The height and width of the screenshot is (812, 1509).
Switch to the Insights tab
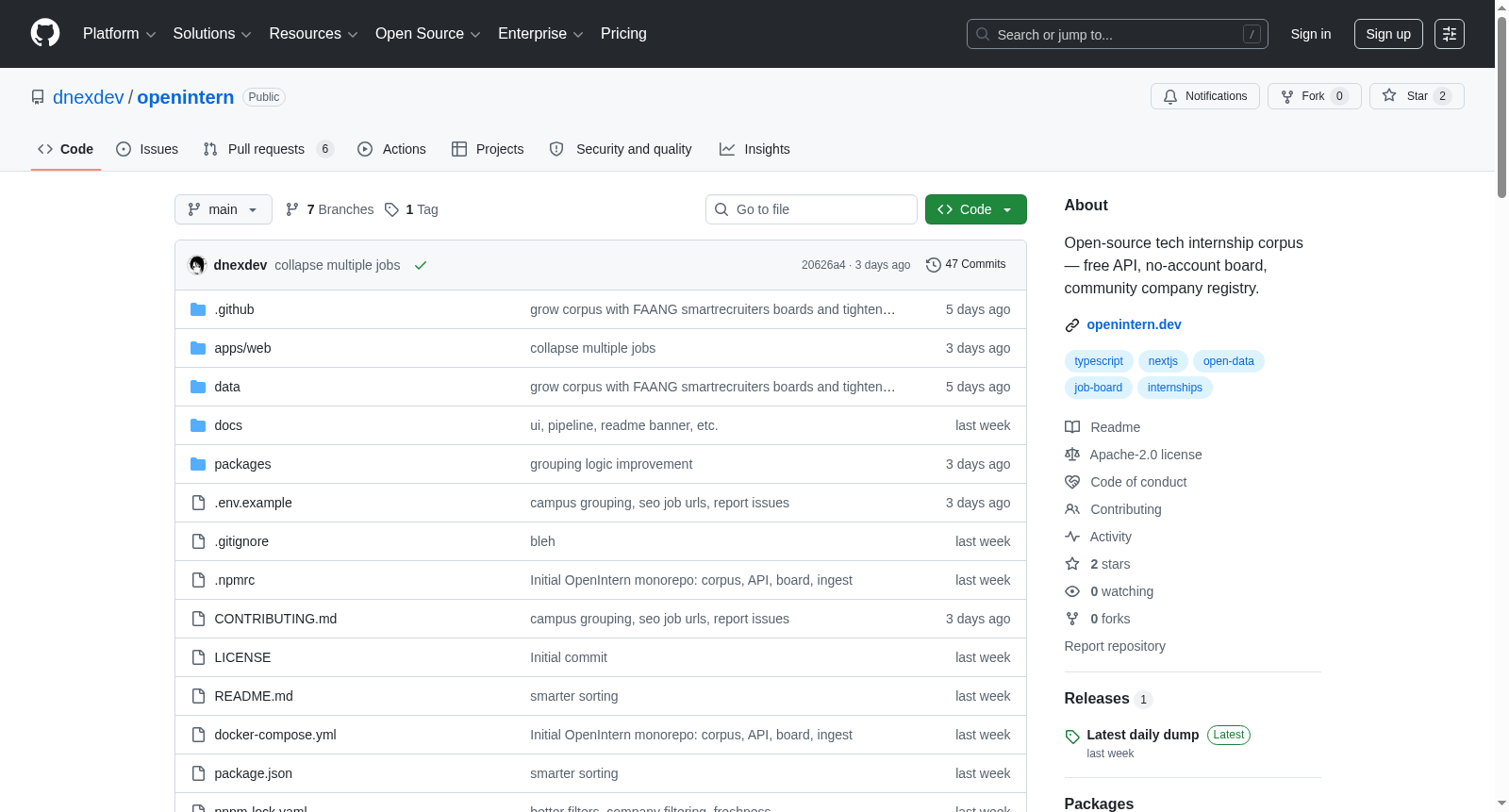(754, 149)
